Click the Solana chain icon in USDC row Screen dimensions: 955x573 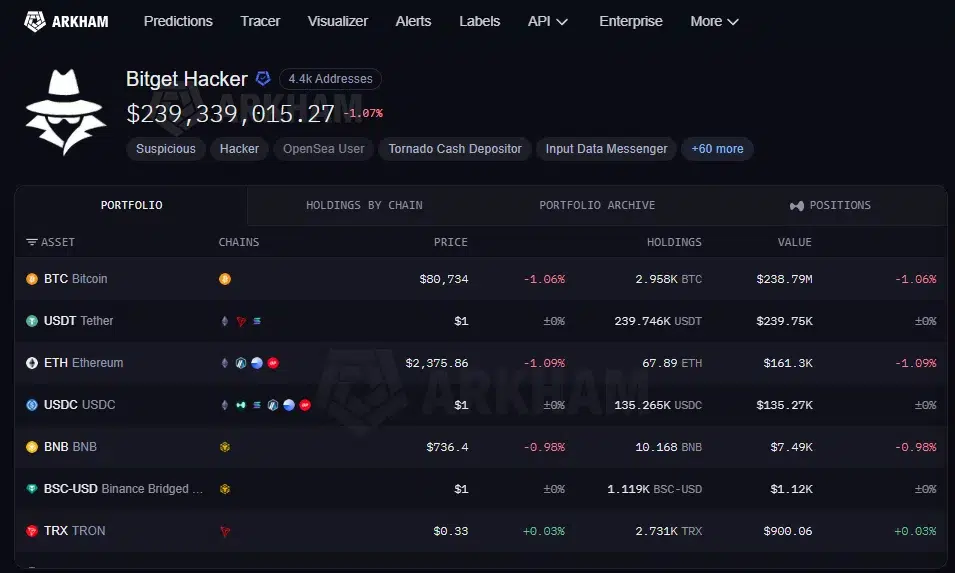pos(257,405)
